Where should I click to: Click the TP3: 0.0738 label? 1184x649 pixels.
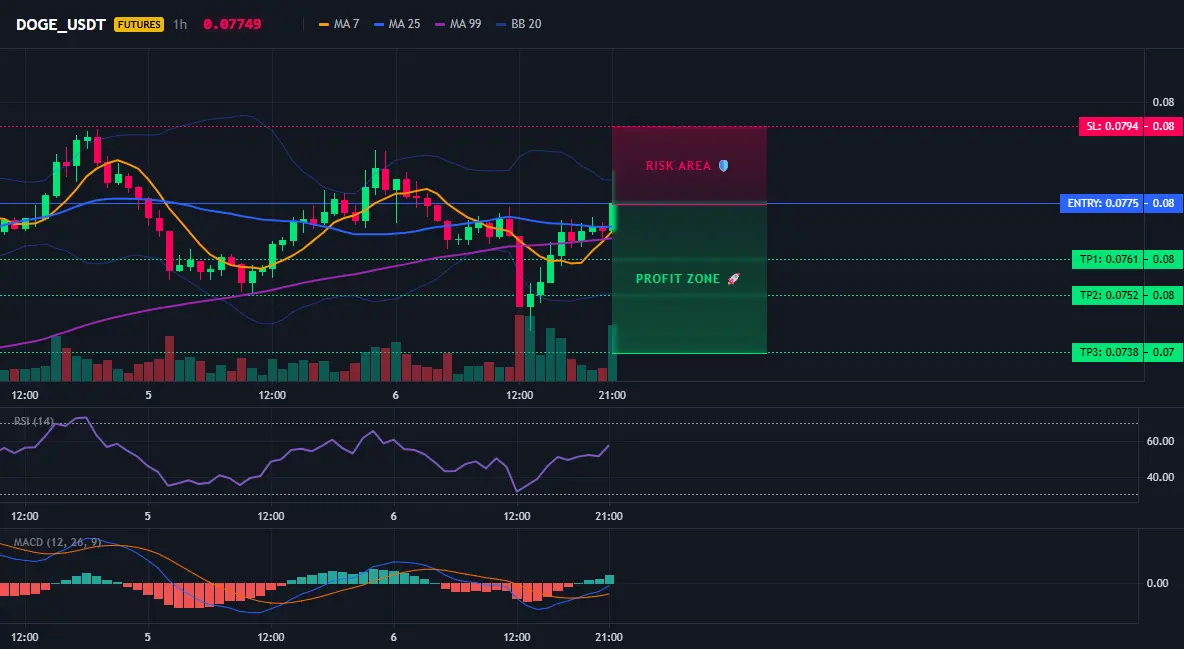click(x=1108, y=352)
